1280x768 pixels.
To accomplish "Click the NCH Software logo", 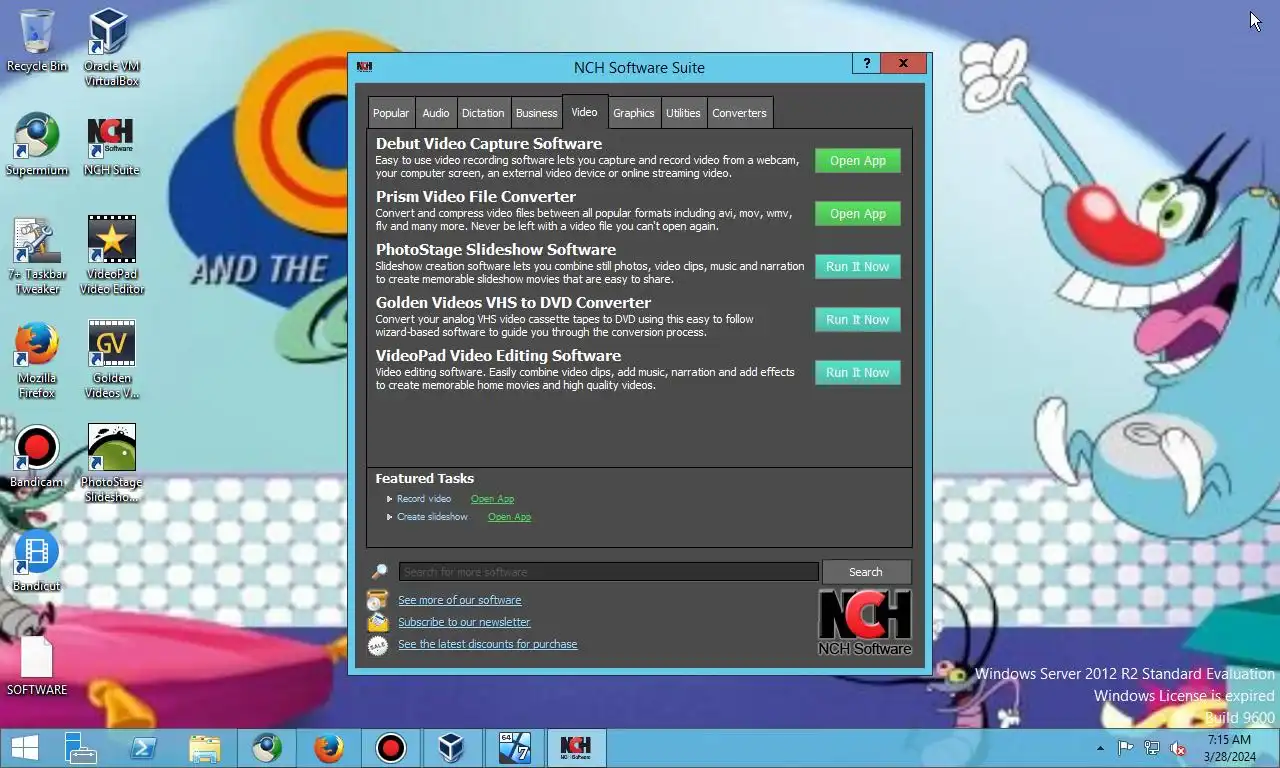I will tap(865, 622).
